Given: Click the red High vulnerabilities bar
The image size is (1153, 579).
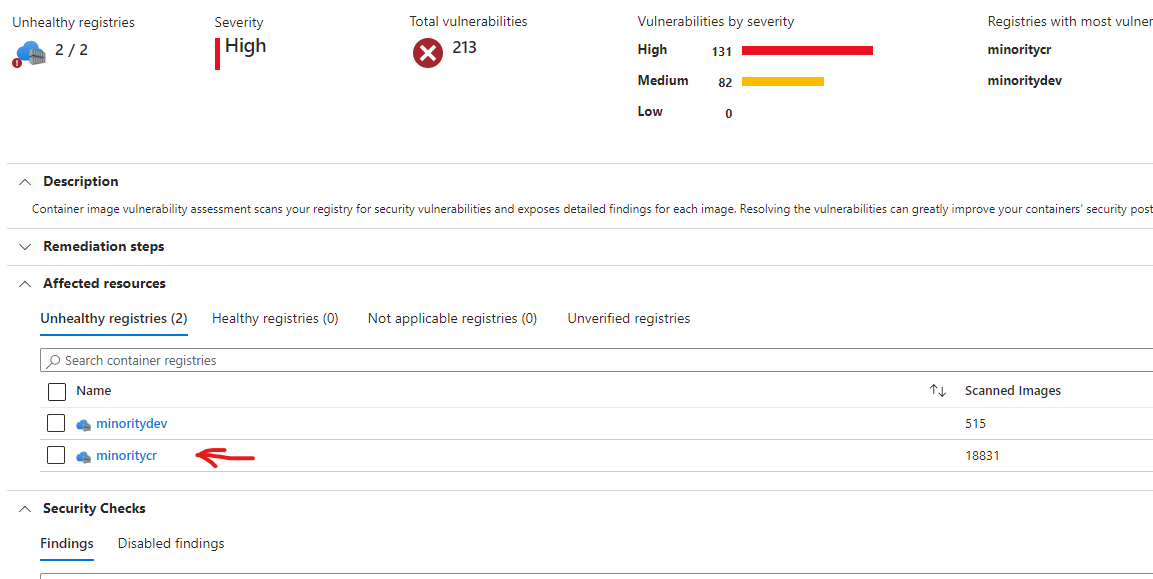Looking at the screenshot, I should [807, 51].
